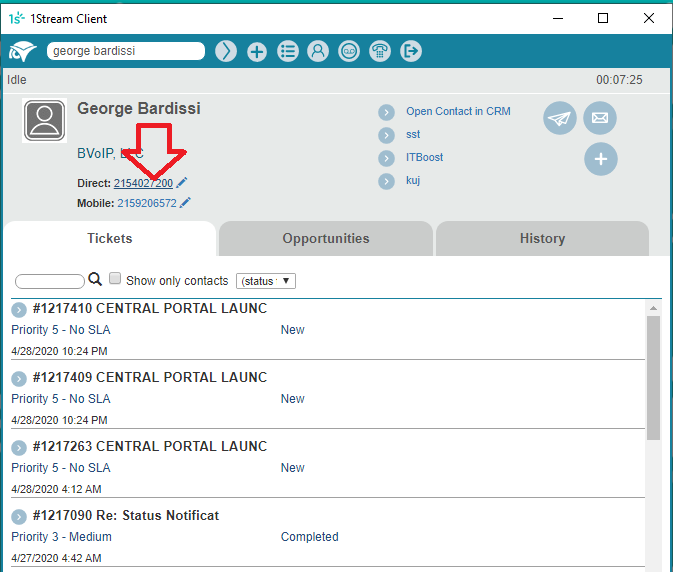Click the logout exit toolbar icon

[x=411, y=51]
